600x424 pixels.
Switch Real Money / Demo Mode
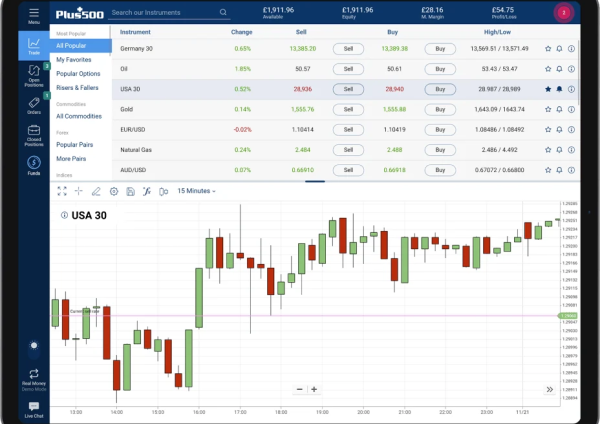tap(34, 380)
